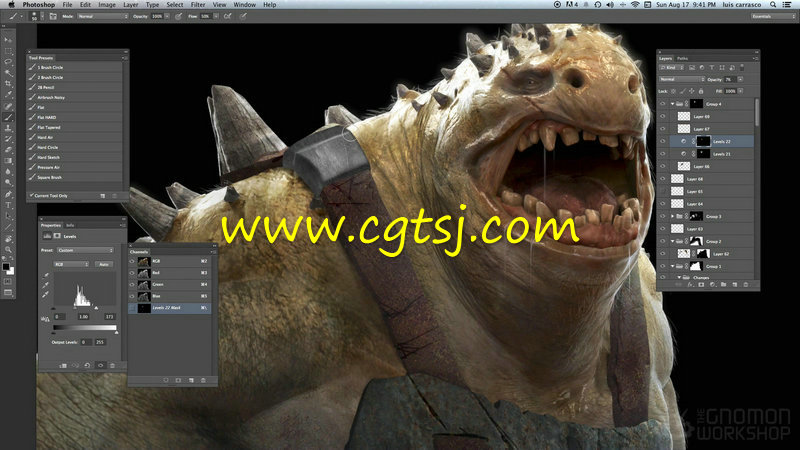Image resolution: width=800 pixels, height=450 pixels.
Task: Hide Layer 68 using its eye icon
Action: [x=663, y=179]
